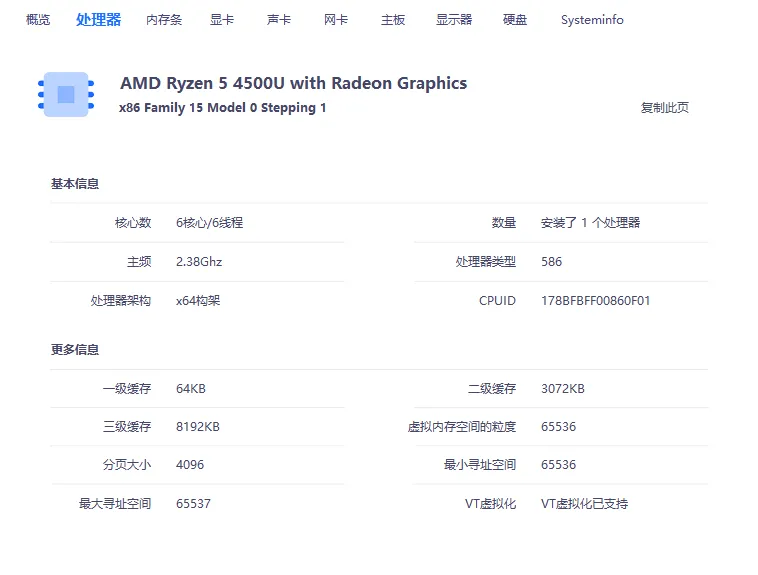Click the VT虚拟化已支持 status text

tap(584, 504)
